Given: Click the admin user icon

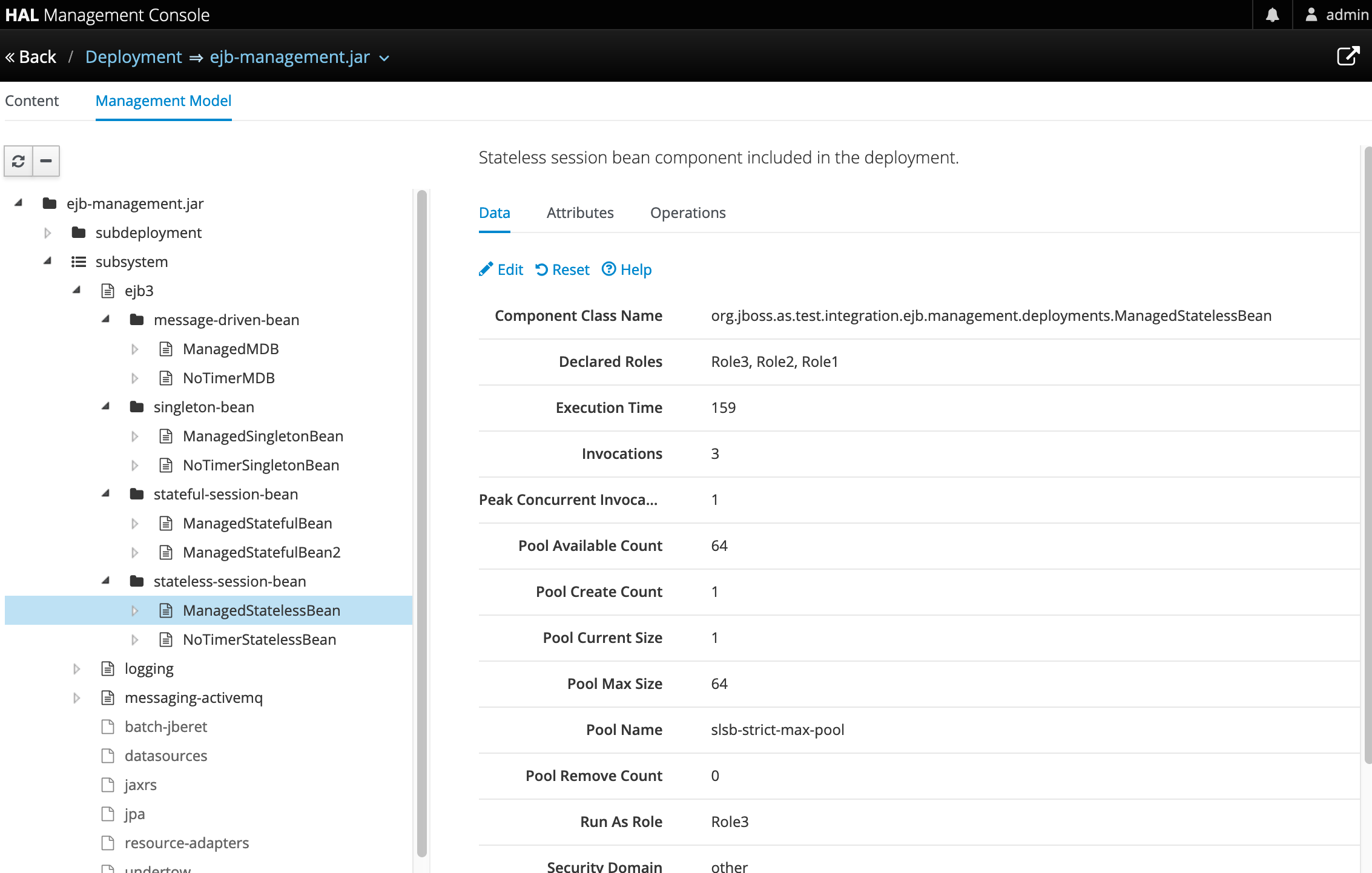Looking at the screenshot, I should click(1311, 14).
